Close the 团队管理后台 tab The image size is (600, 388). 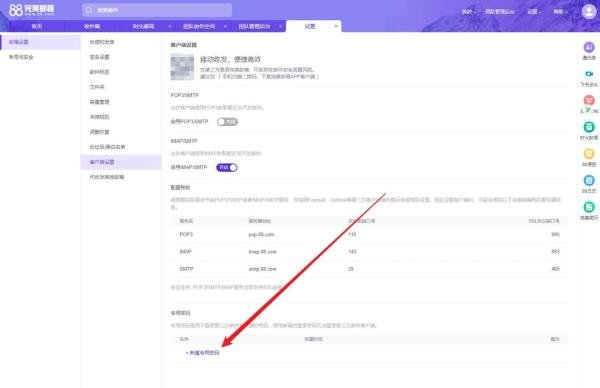click(280, 26)
